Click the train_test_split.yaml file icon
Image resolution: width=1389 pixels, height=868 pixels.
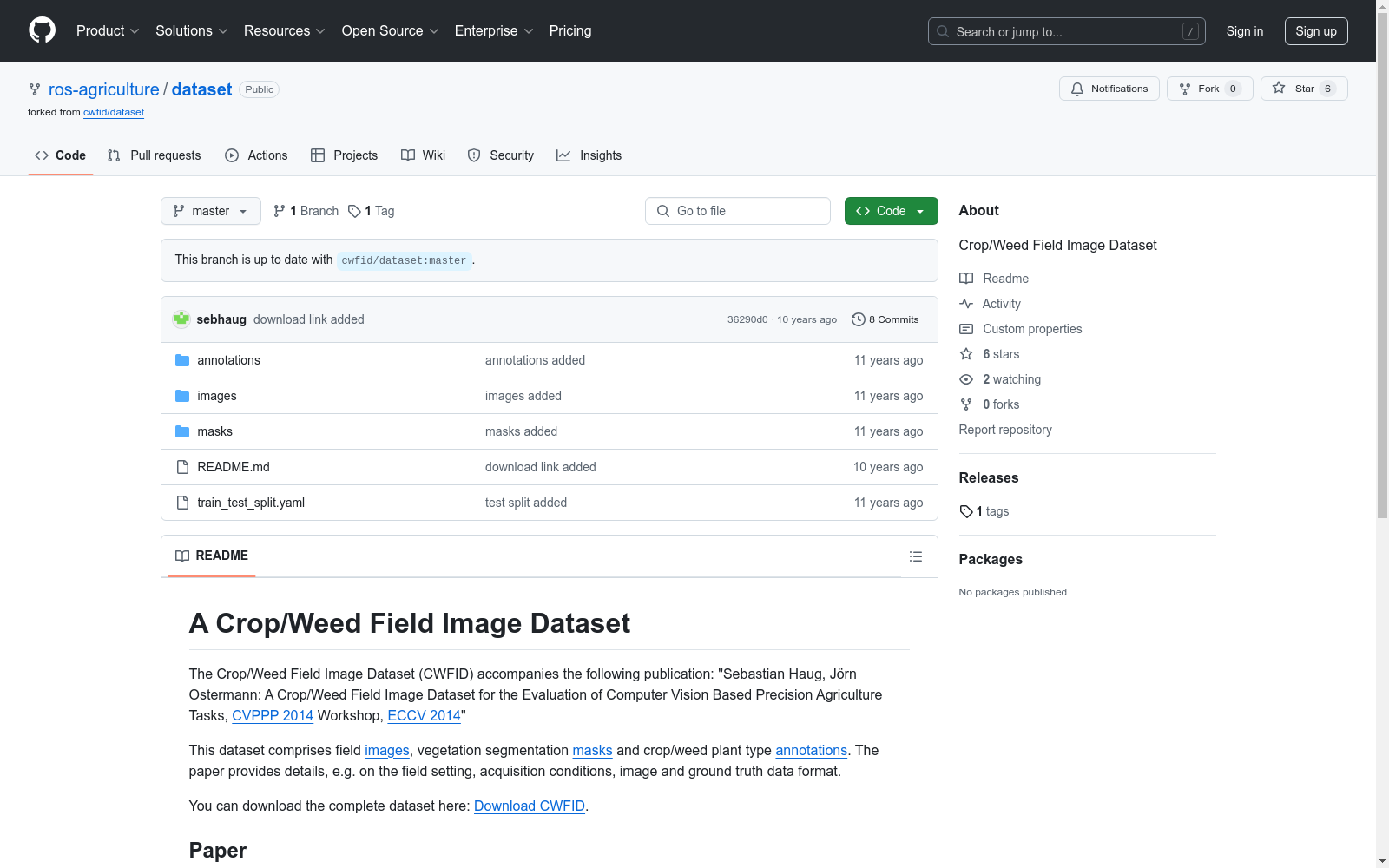(x=182, y=503)
